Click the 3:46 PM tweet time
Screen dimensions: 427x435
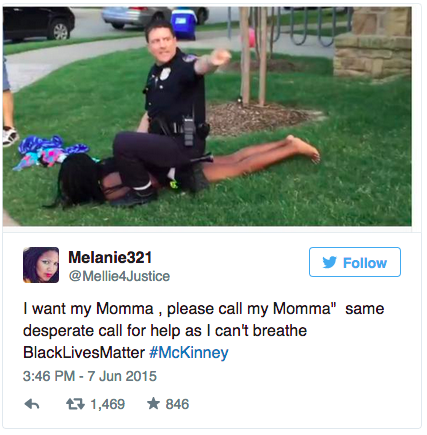(x=49, y=376)
